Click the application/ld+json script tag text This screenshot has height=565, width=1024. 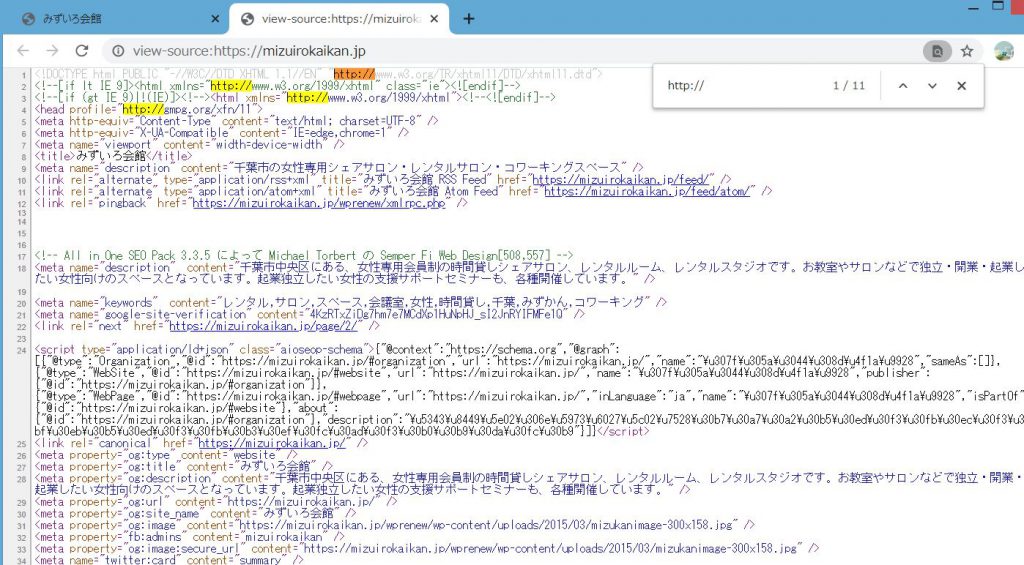(x=204, y=349)
